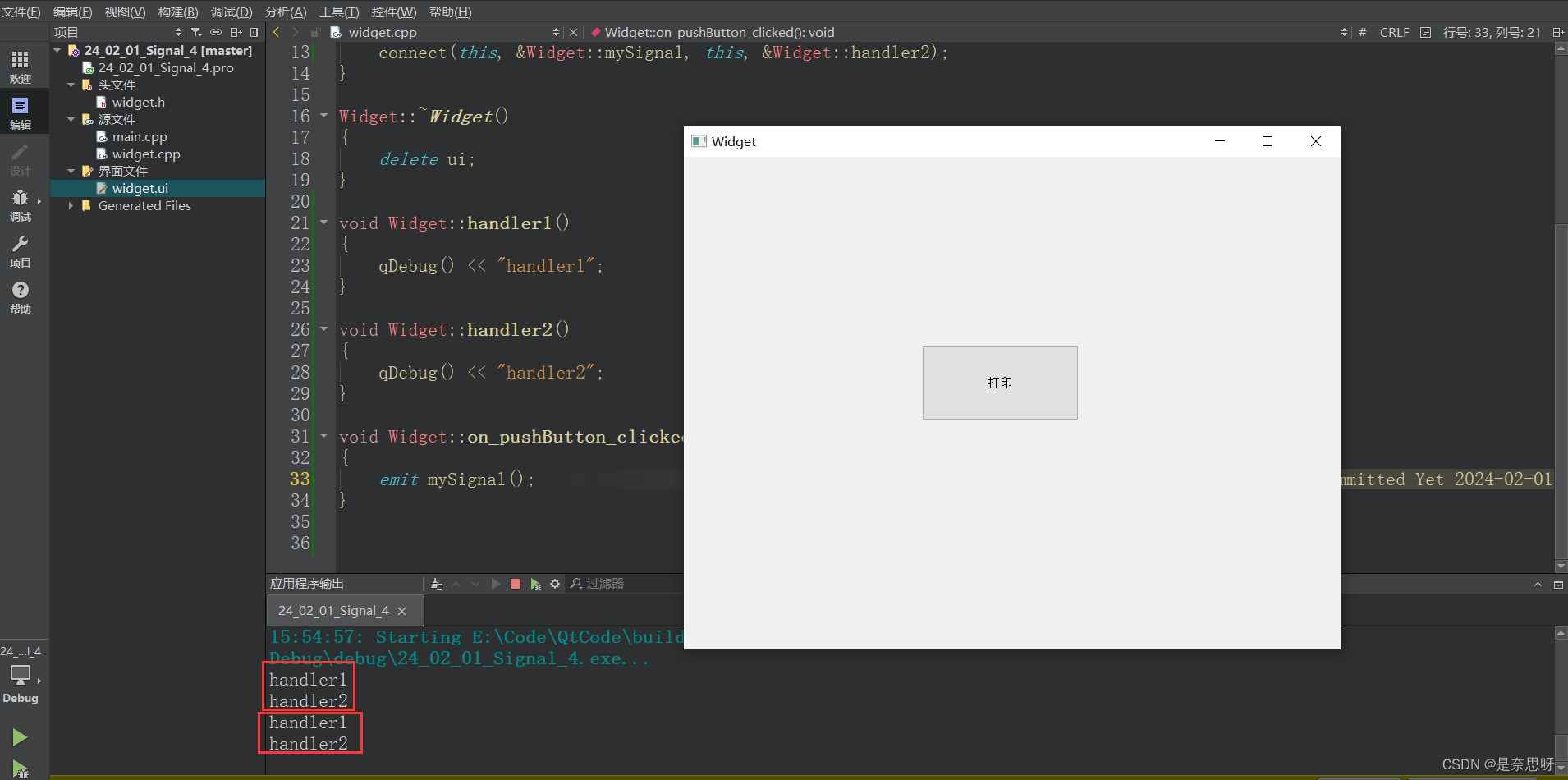This screenshot has width=1568, height=780.
Task: Open the Build (构建) menu
Action: 178,11
